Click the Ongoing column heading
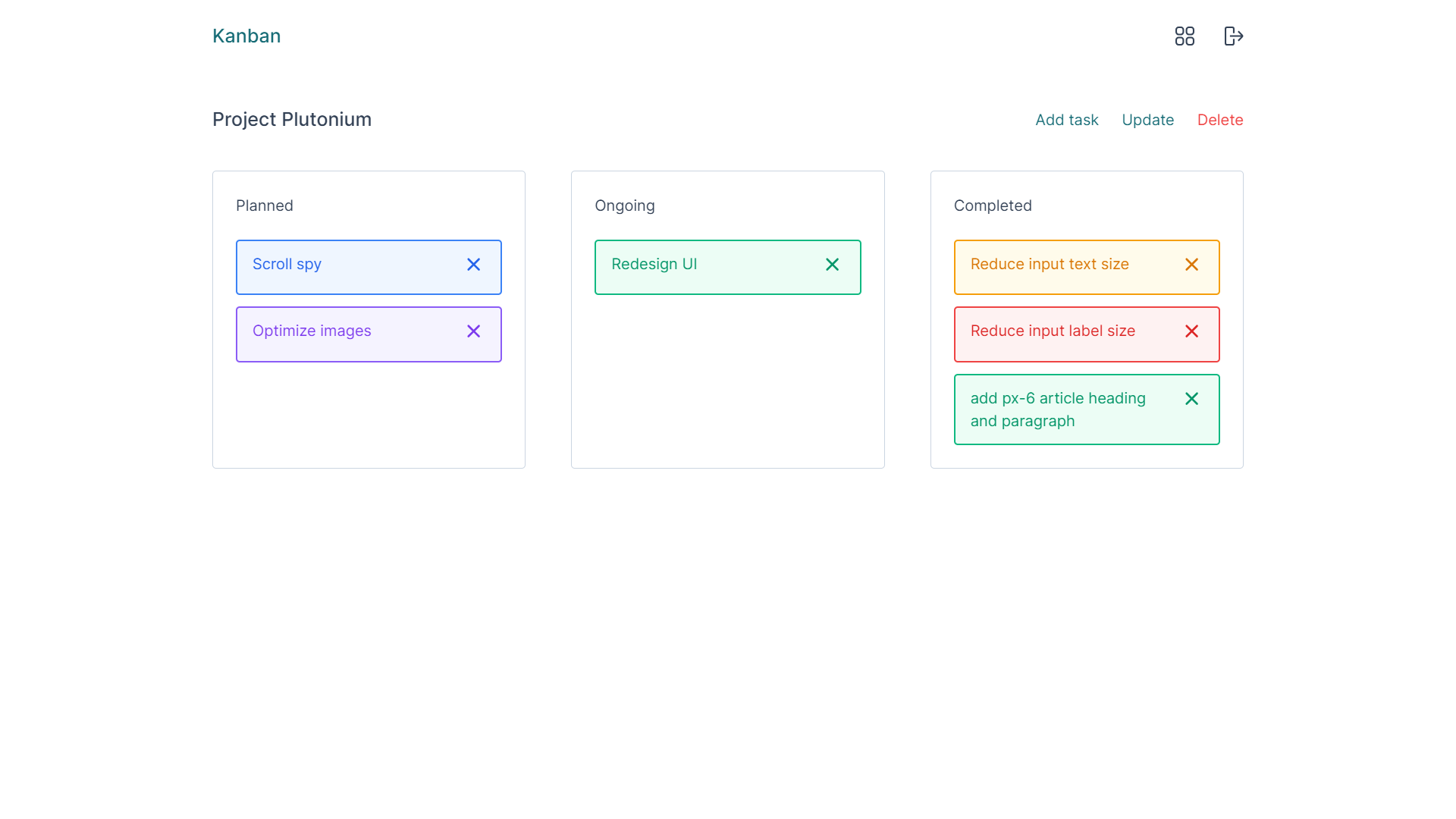Image resolution: width=1456 pixels, height=819 pixels. click(x=624, y=206)
